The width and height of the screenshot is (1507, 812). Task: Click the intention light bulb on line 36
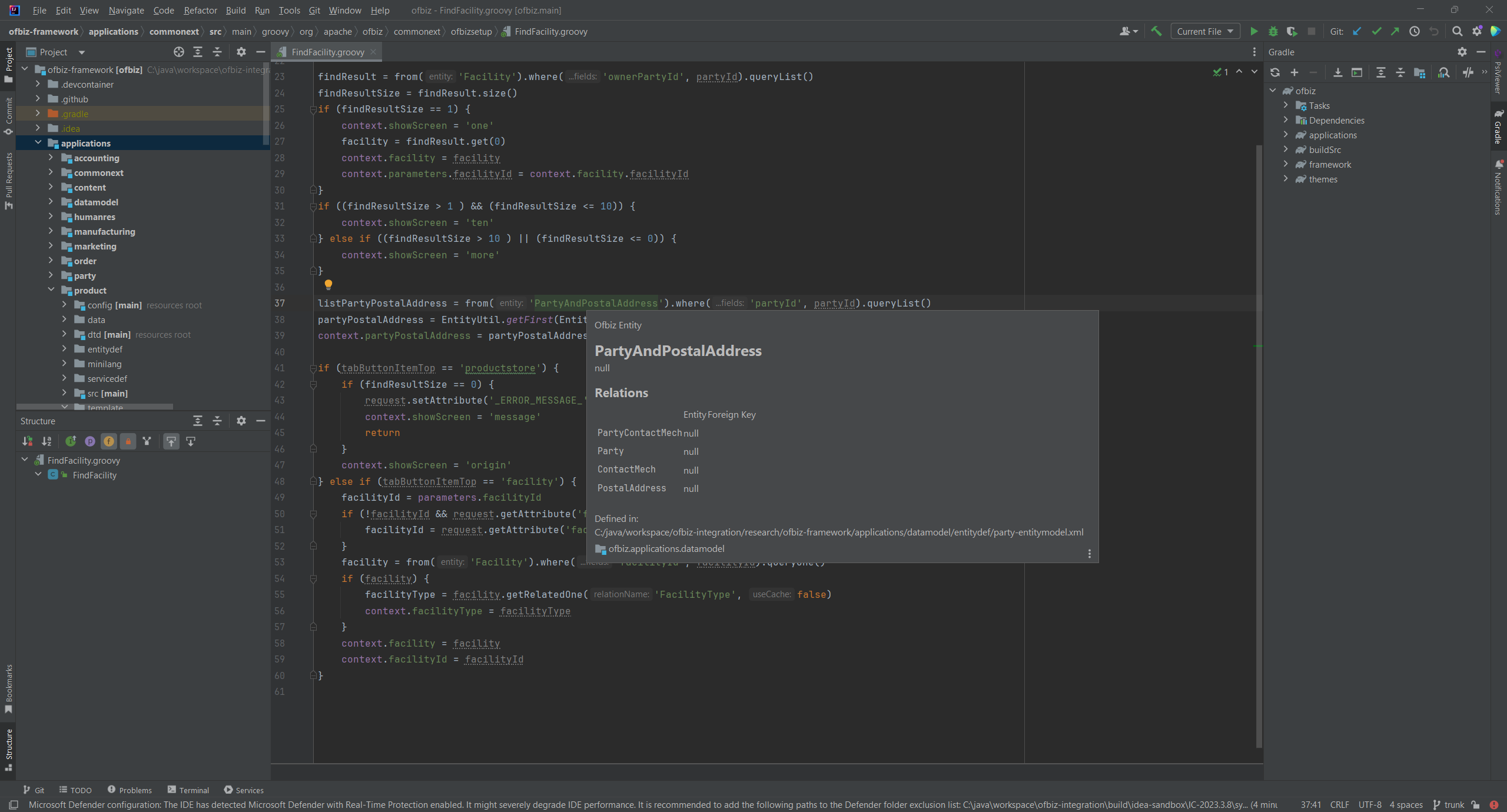tap(328, 285)
